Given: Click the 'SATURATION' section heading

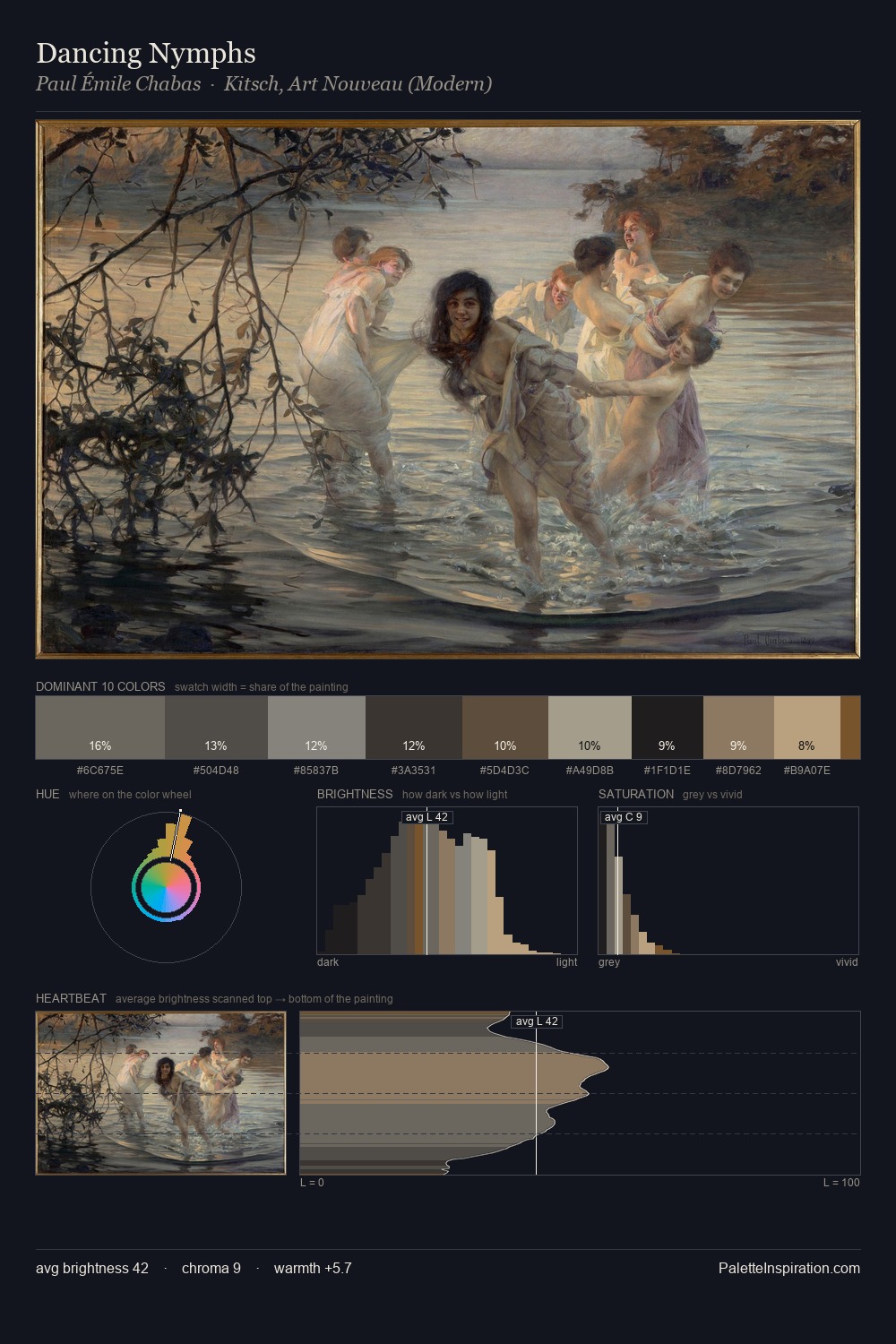Looking at the screenshot, I should 636,794.
